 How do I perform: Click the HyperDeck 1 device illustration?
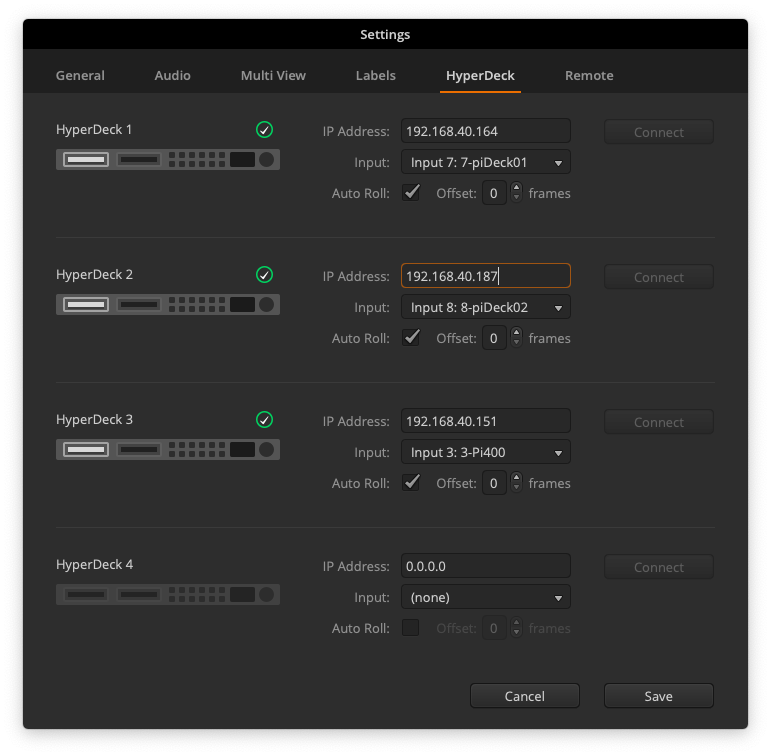[168, 160]
